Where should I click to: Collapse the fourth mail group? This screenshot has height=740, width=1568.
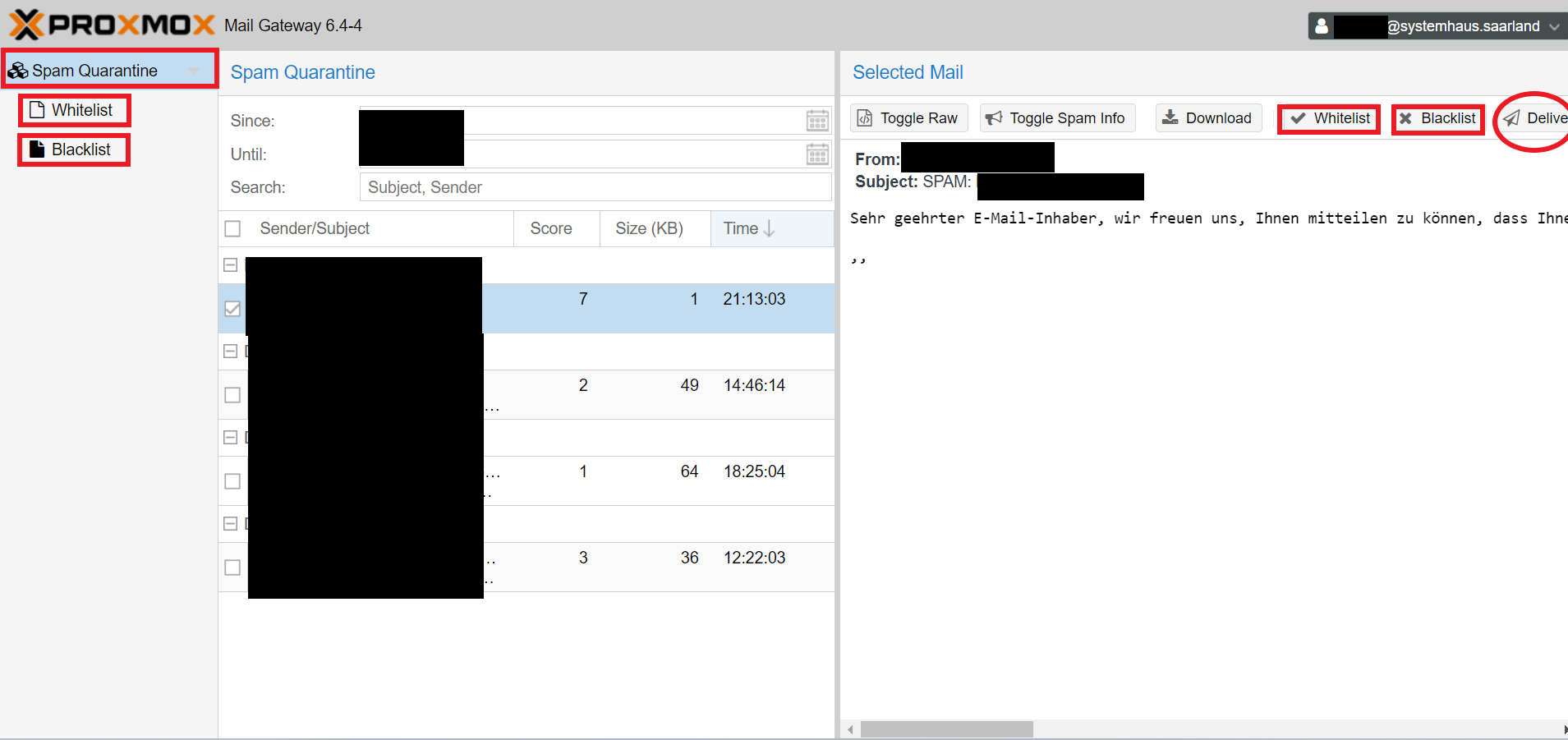click(231, 524)
